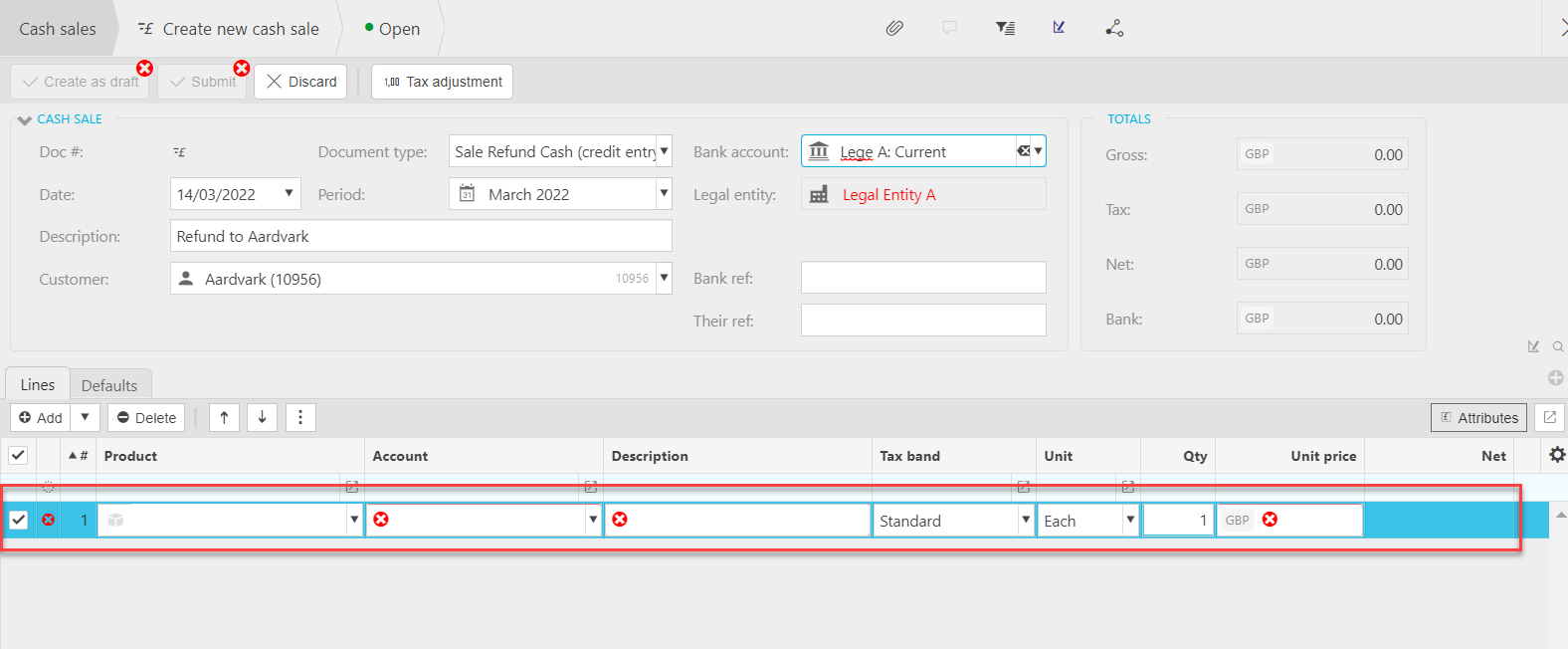Uncheck the line 1 row checkbox
This screenshot has width=1568, height=649.
click(x=18, y=520)
